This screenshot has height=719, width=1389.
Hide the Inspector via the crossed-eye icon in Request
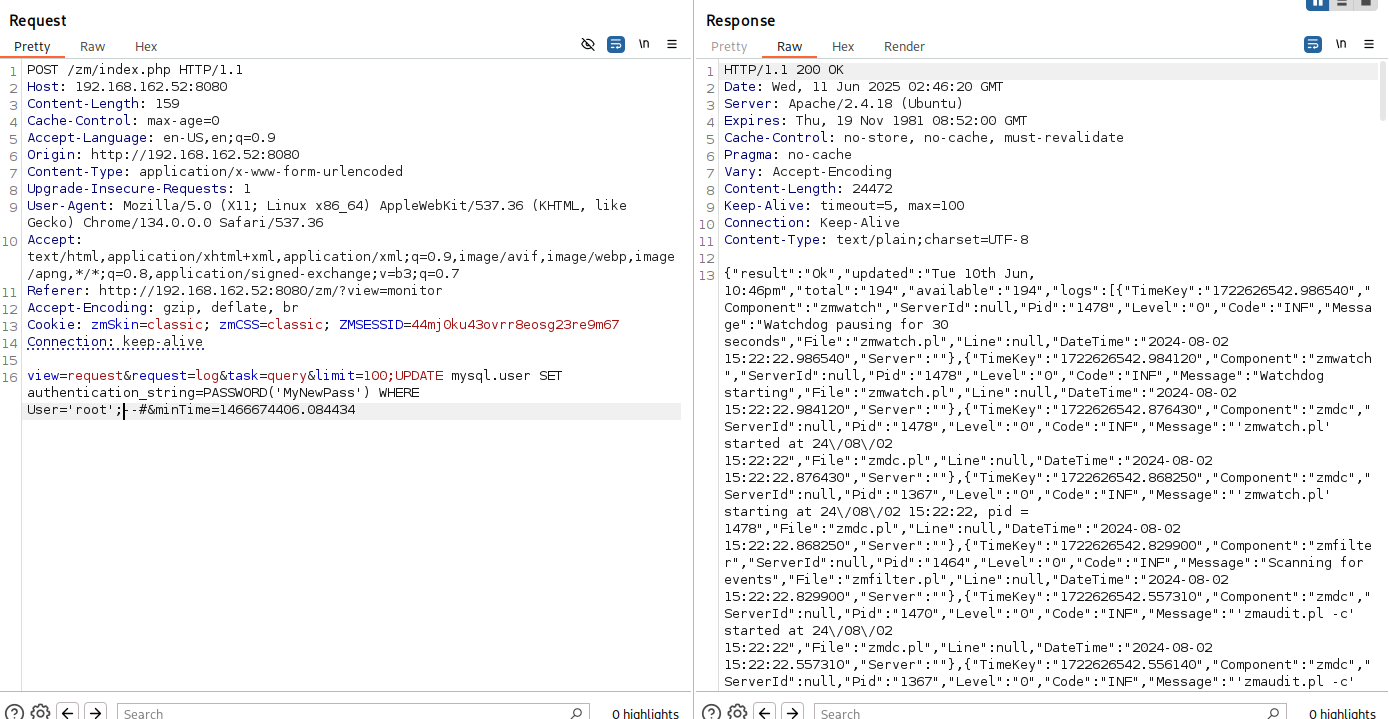[588, 45]
